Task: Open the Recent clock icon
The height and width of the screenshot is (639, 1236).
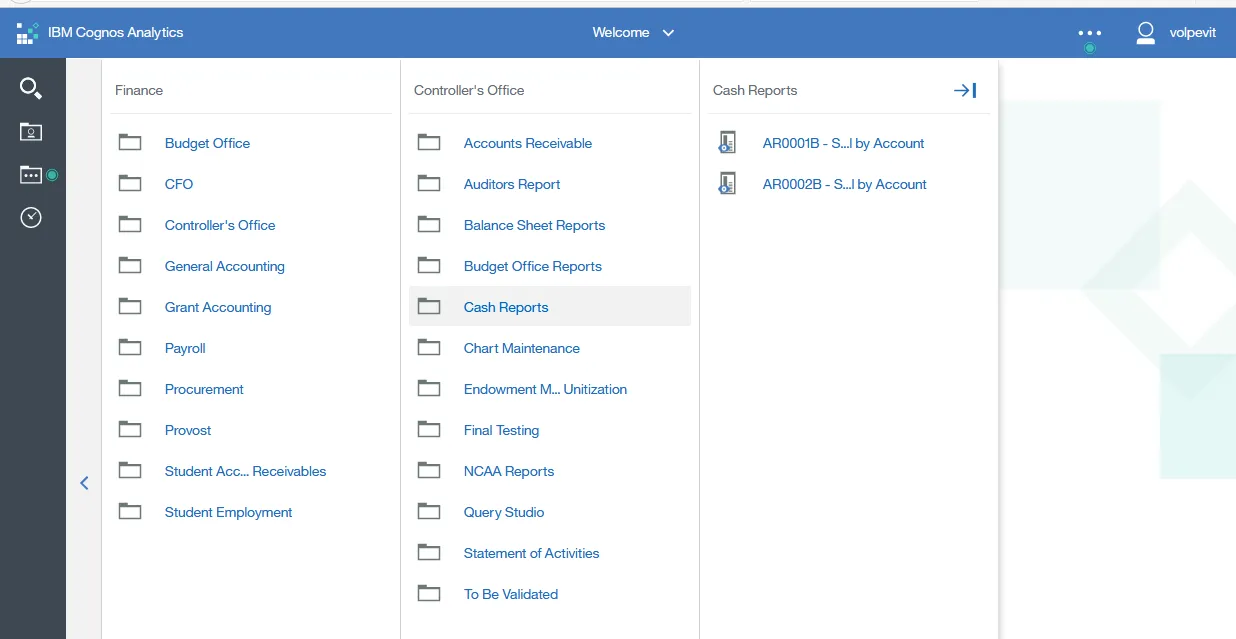Action: click(31, 217)
